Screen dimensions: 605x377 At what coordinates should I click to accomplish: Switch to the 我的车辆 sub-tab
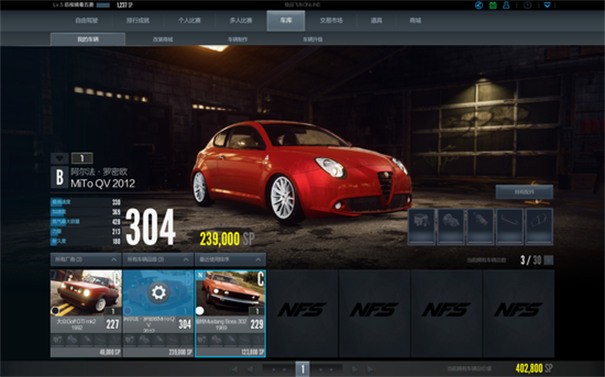coord(88,39)
